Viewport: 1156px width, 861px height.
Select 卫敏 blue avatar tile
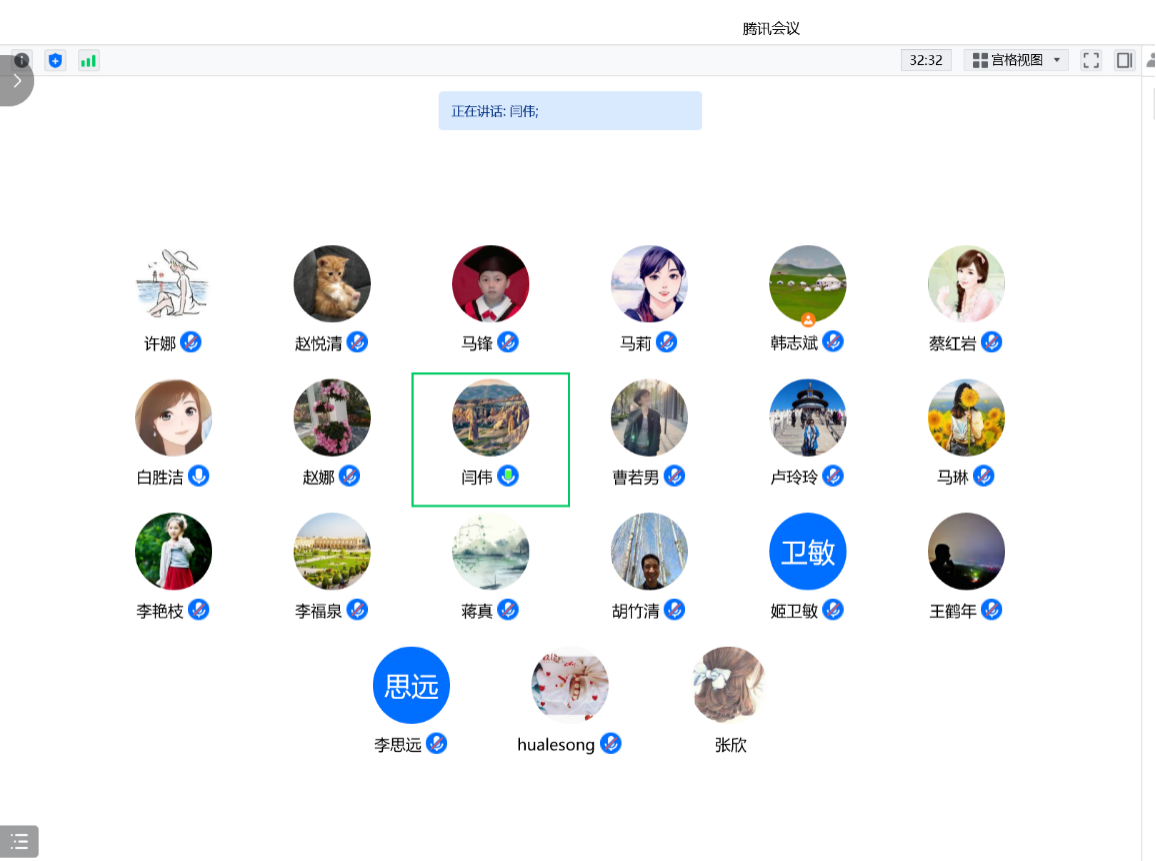pyautogui.click(x=808, y=552)
